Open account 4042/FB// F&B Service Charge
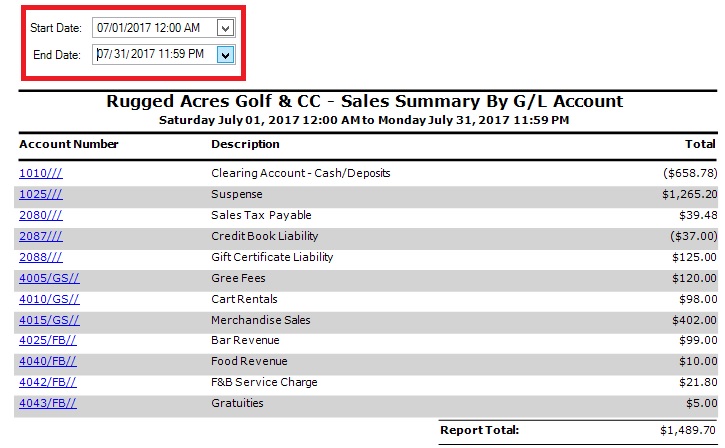725x448 pixels. (47, 382)
